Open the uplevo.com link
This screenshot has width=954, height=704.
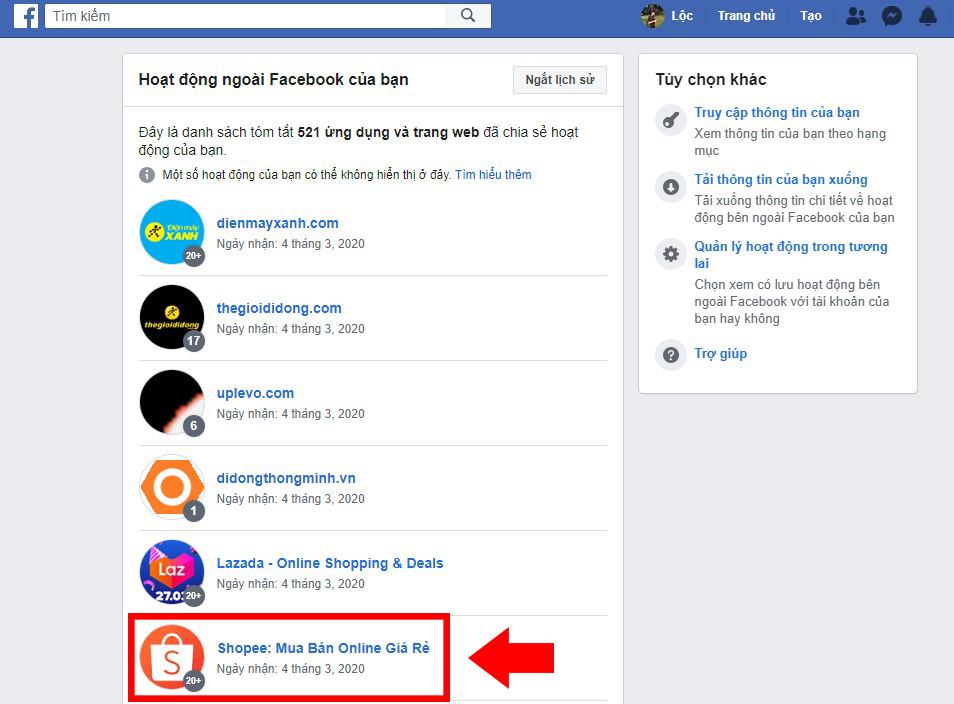[x=255, y=394]
